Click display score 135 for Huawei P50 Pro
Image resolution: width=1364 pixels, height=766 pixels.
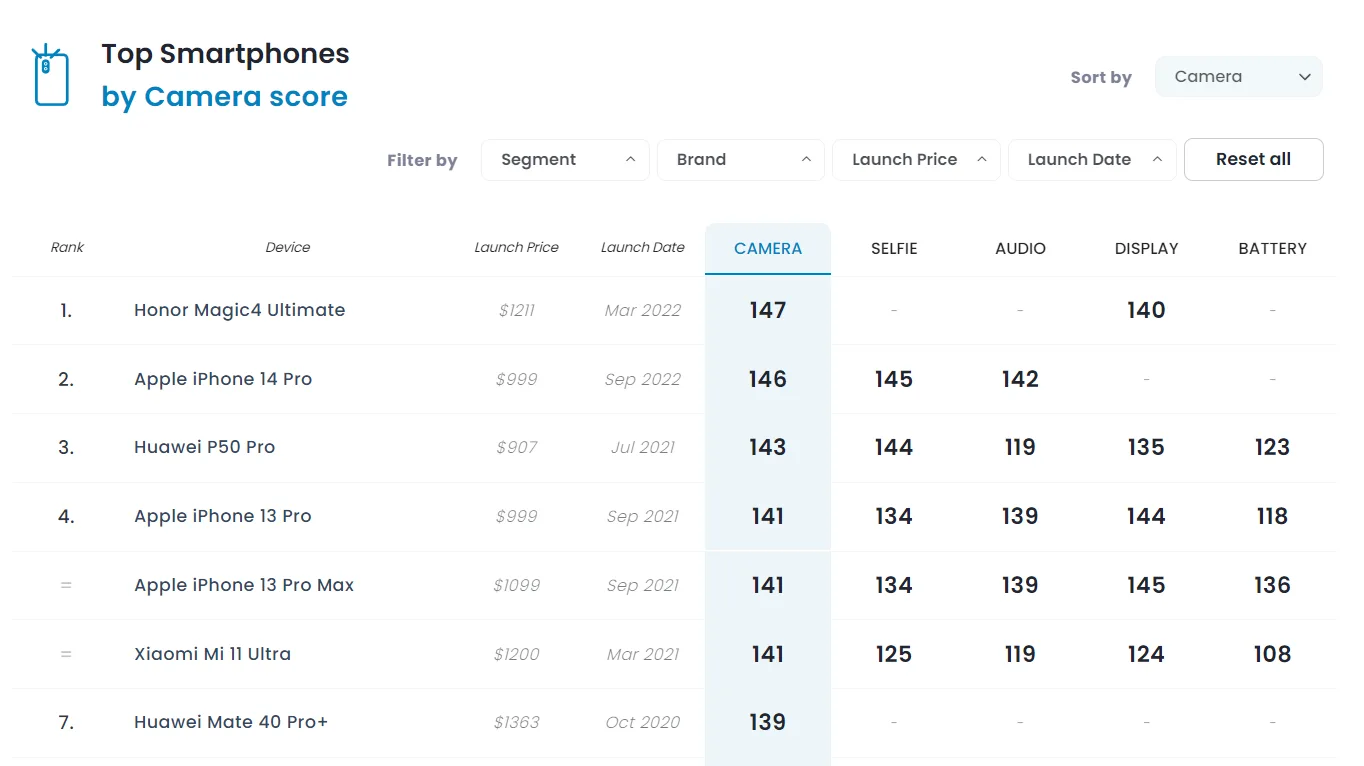click(1146, 447)
